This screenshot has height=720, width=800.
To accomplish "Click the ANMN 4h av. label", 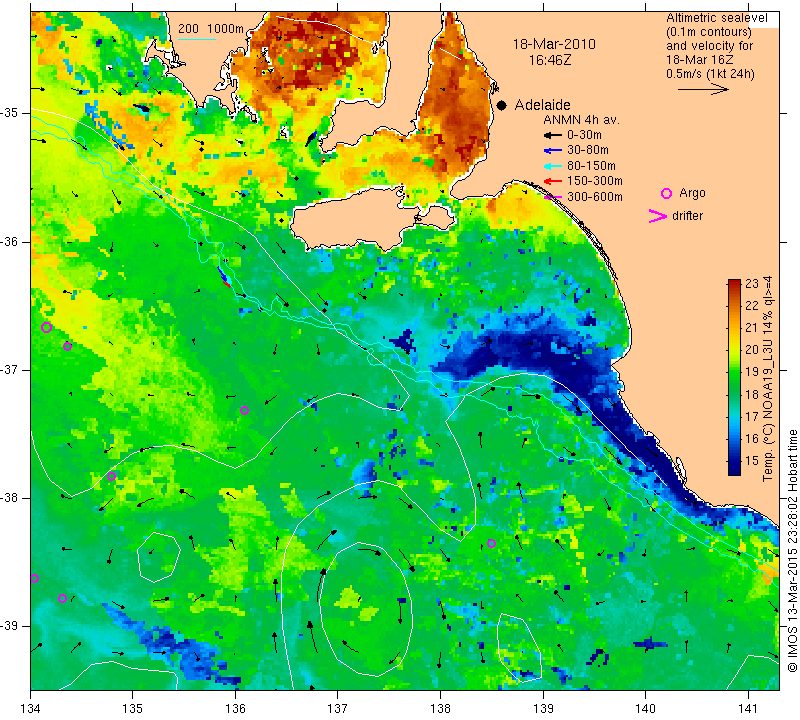I will coord(581,120).
